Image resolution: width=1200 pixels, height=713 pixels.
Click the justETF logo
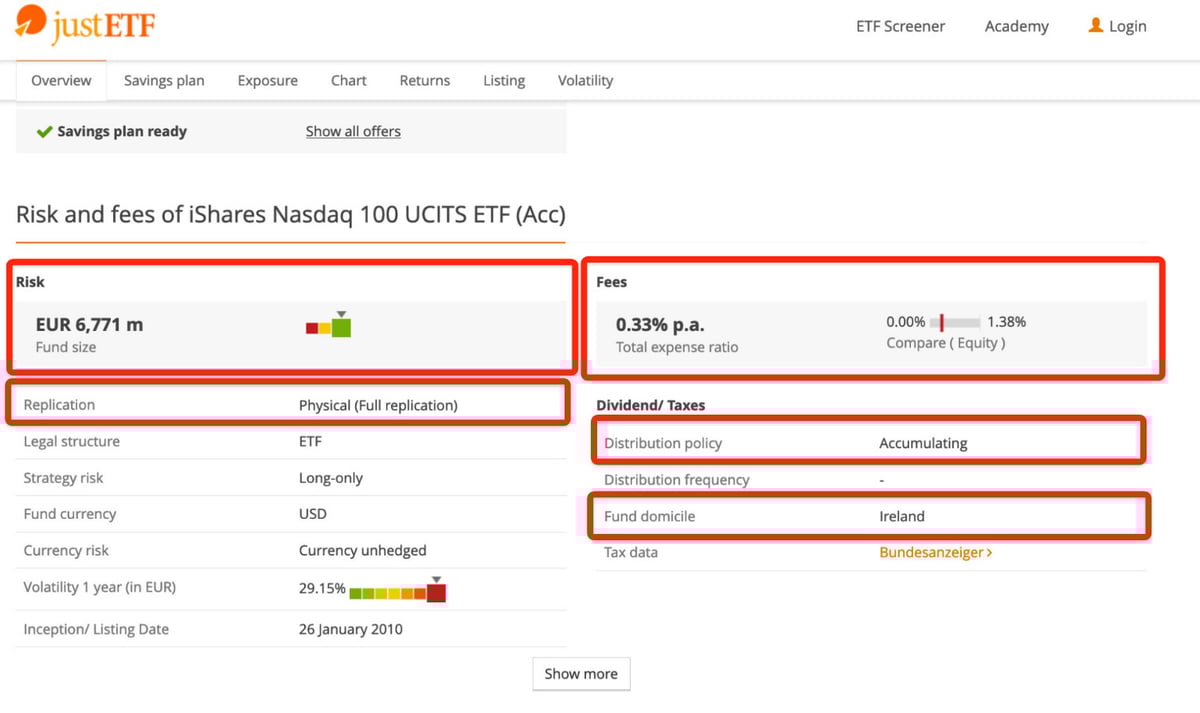[x=85, y=26]
